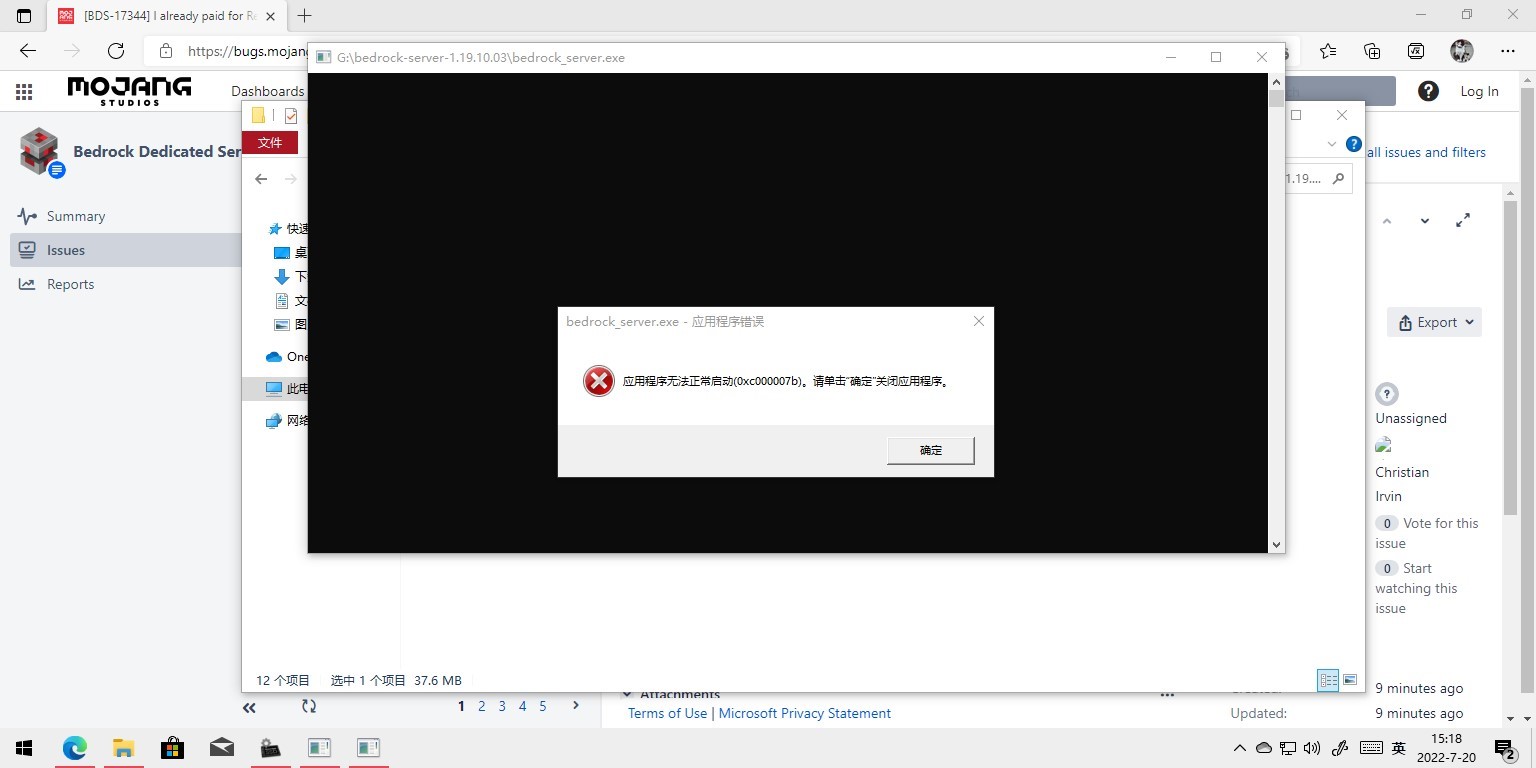Go to results page 3
1536x768 pixels.
click(502, 706)
